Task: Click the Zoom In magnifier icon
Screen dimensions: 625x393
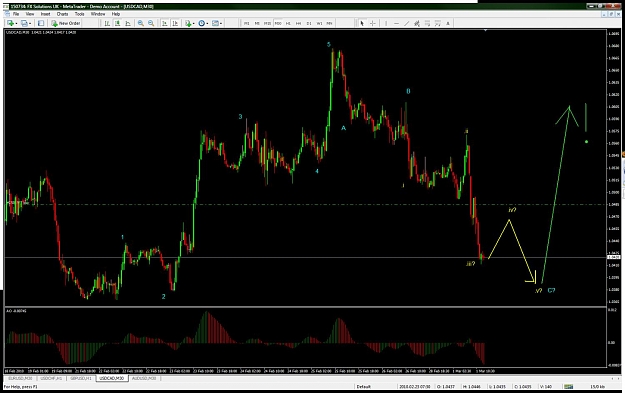Action: 141,24
